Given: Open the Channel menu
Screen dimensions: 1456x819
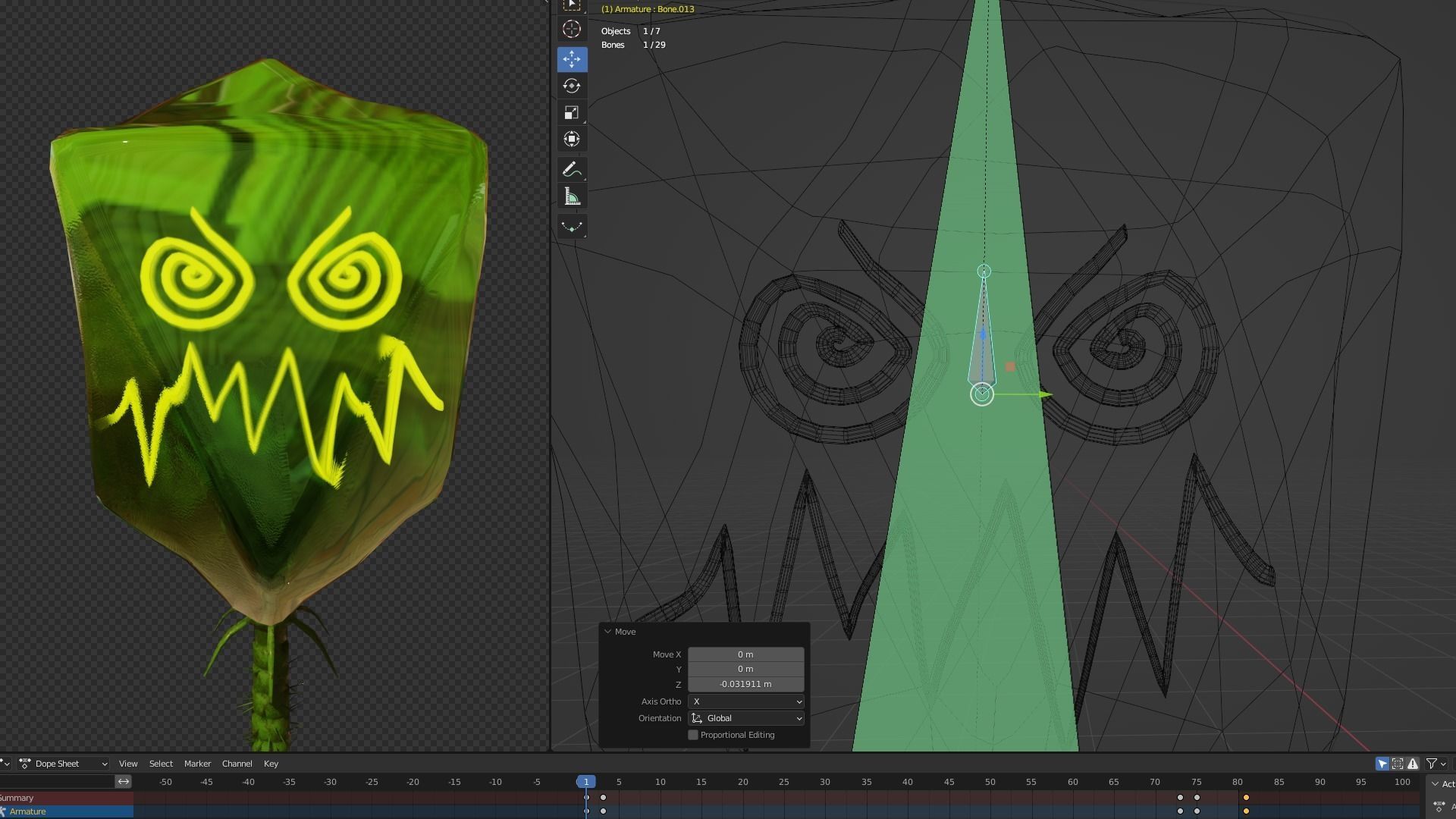Looking at the screenshot, I should [x=237, y=764].
